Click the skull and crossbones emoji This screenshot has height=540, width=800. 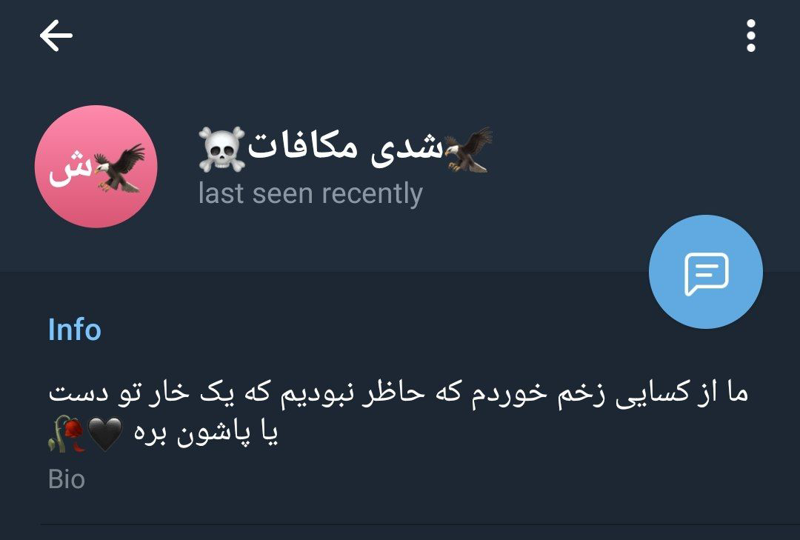[x=221, y=149]
